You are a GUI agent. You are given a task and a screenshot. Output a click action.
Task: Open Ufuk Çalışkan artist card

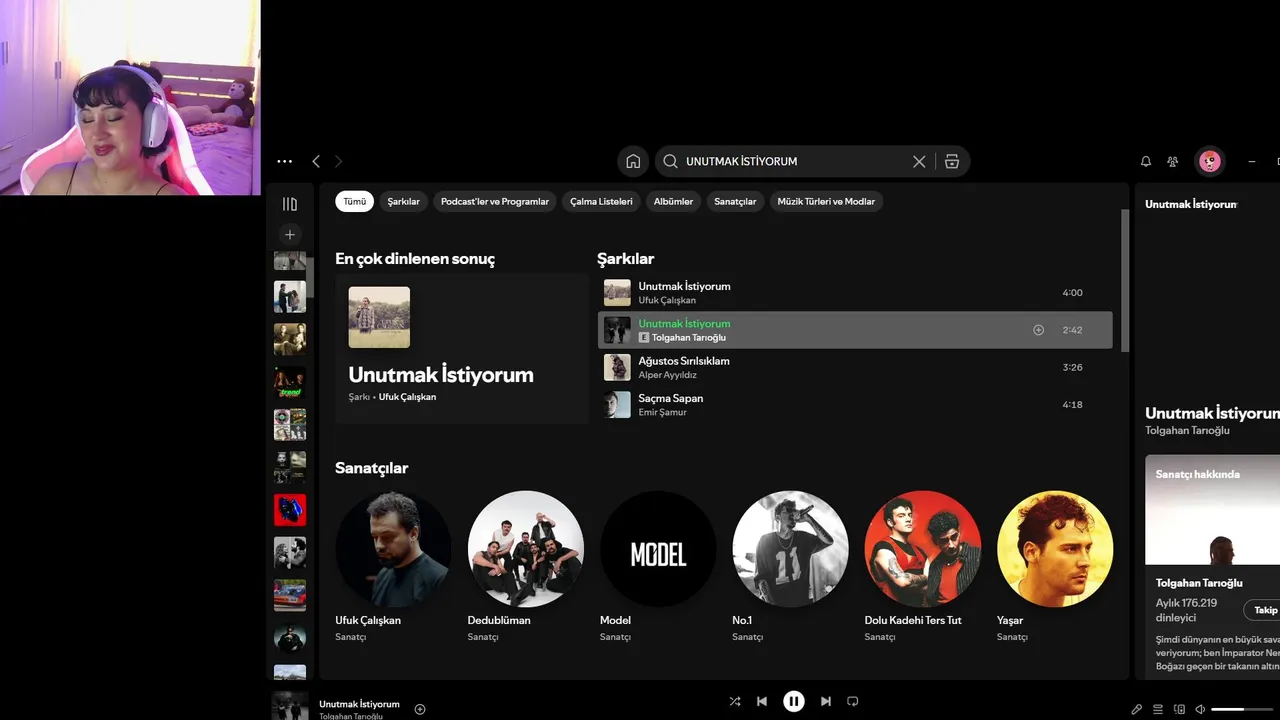[x=393, y=566]
